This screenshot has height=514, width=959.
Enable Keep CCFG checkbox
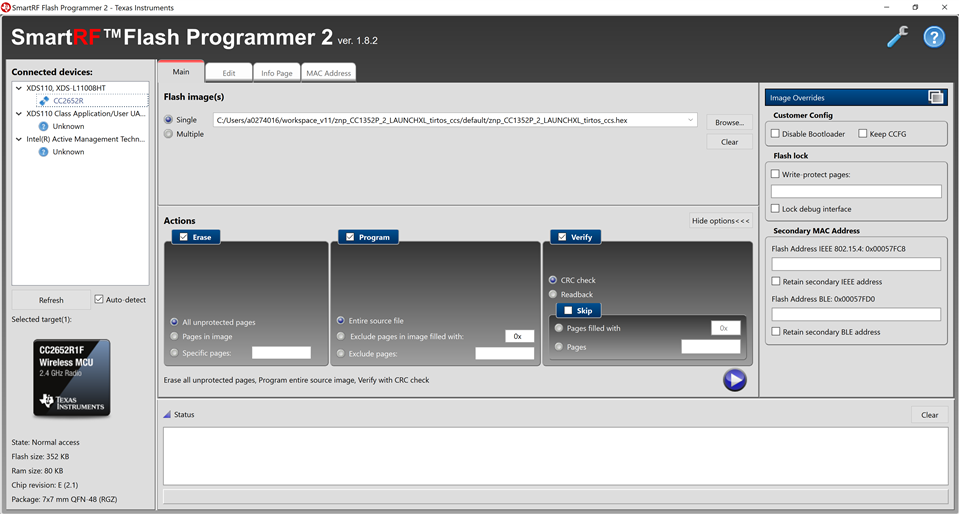pos(862,133)
